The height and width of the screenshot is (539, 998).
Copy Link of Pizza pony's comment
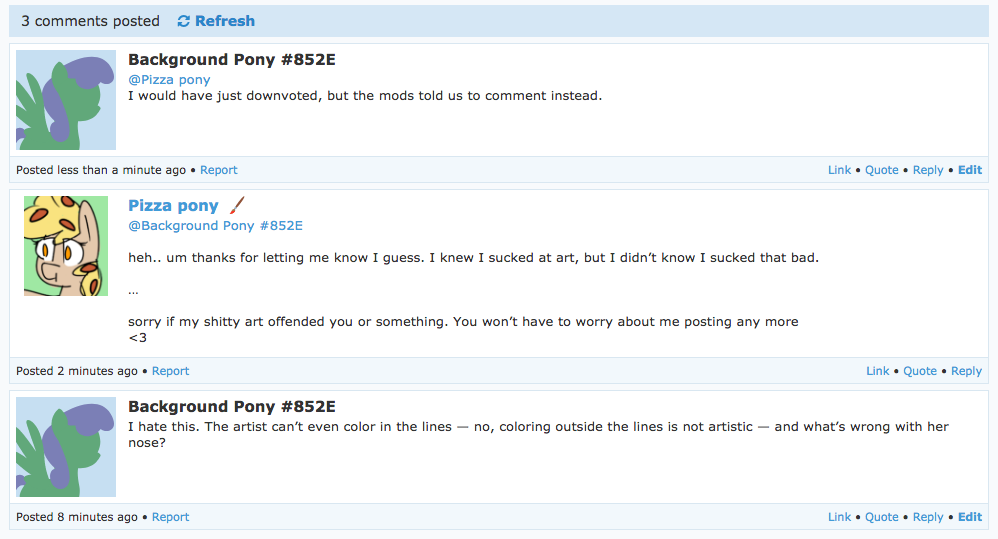pyautogui.click(x=877, y=371)
